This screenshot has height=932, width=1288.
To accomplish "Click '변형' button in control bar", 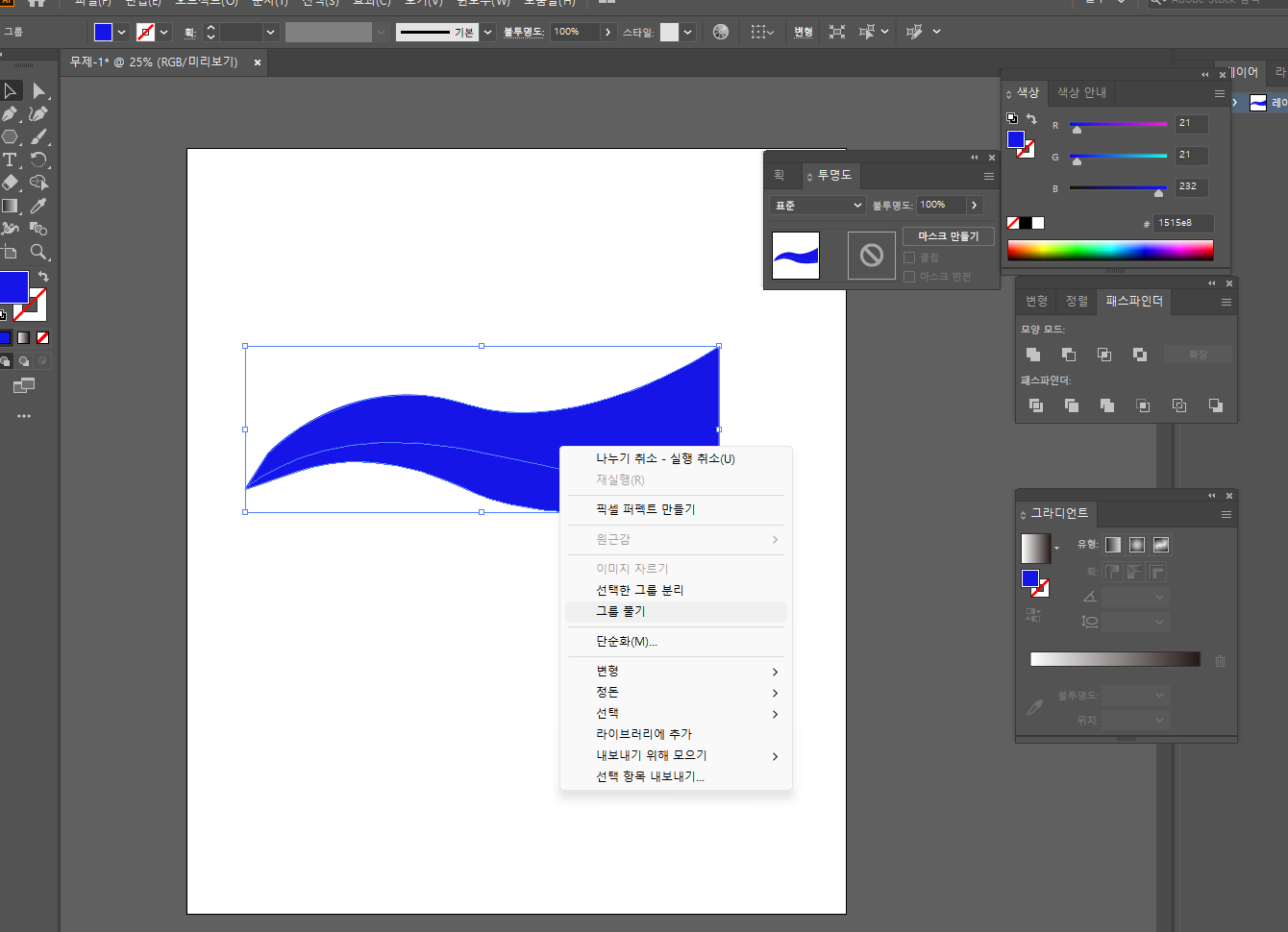I will click(803, 32).
